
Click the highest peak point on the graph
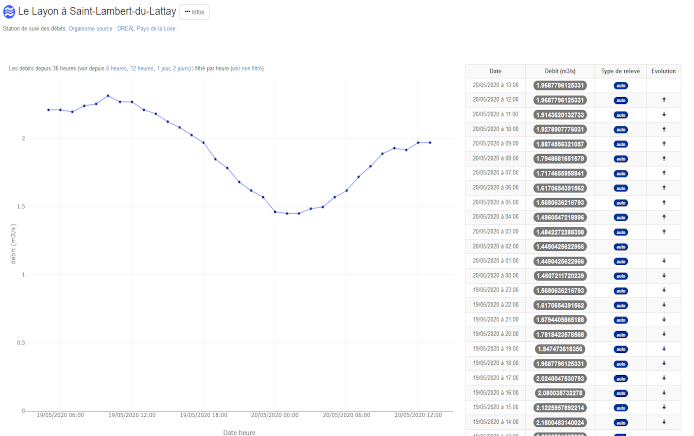108,96
